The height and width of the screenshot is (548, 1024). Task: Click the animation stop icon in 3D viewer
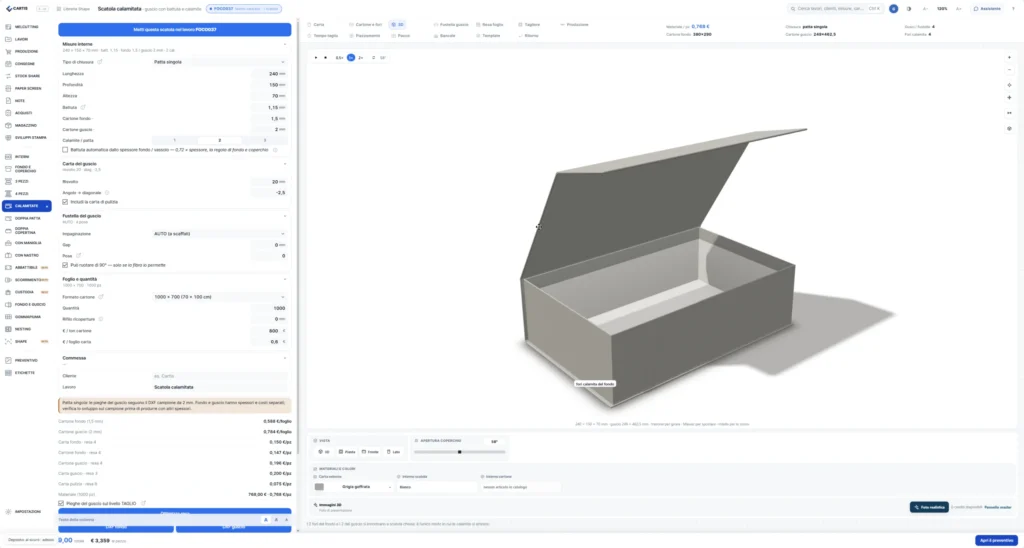[x=326, y=58]
